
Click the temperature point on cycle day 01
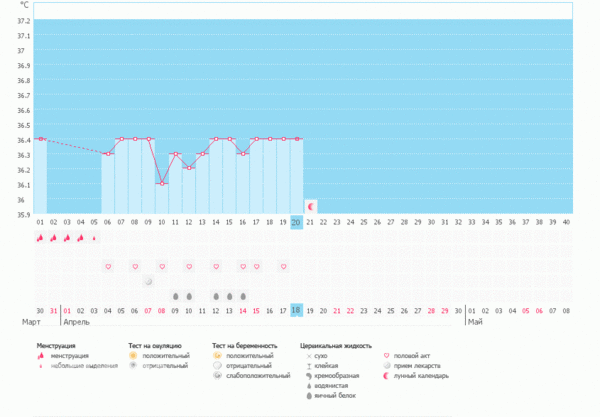point(40,139)
